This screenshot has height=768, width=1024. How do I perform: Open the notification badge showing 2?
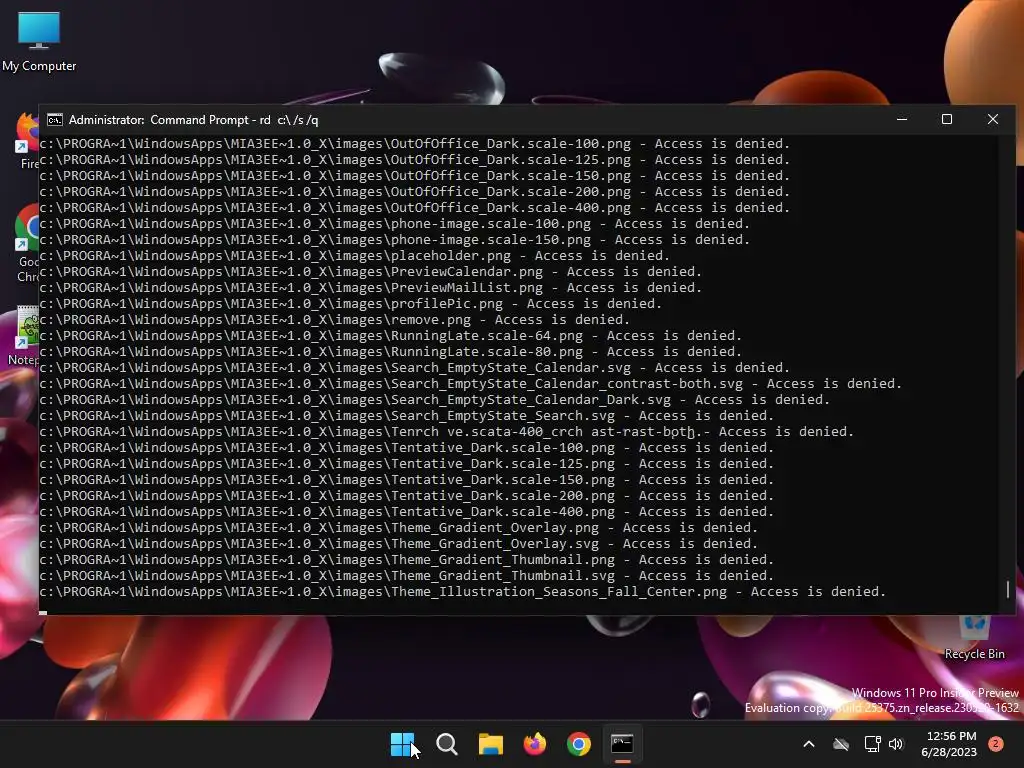[x=996, y=744]
